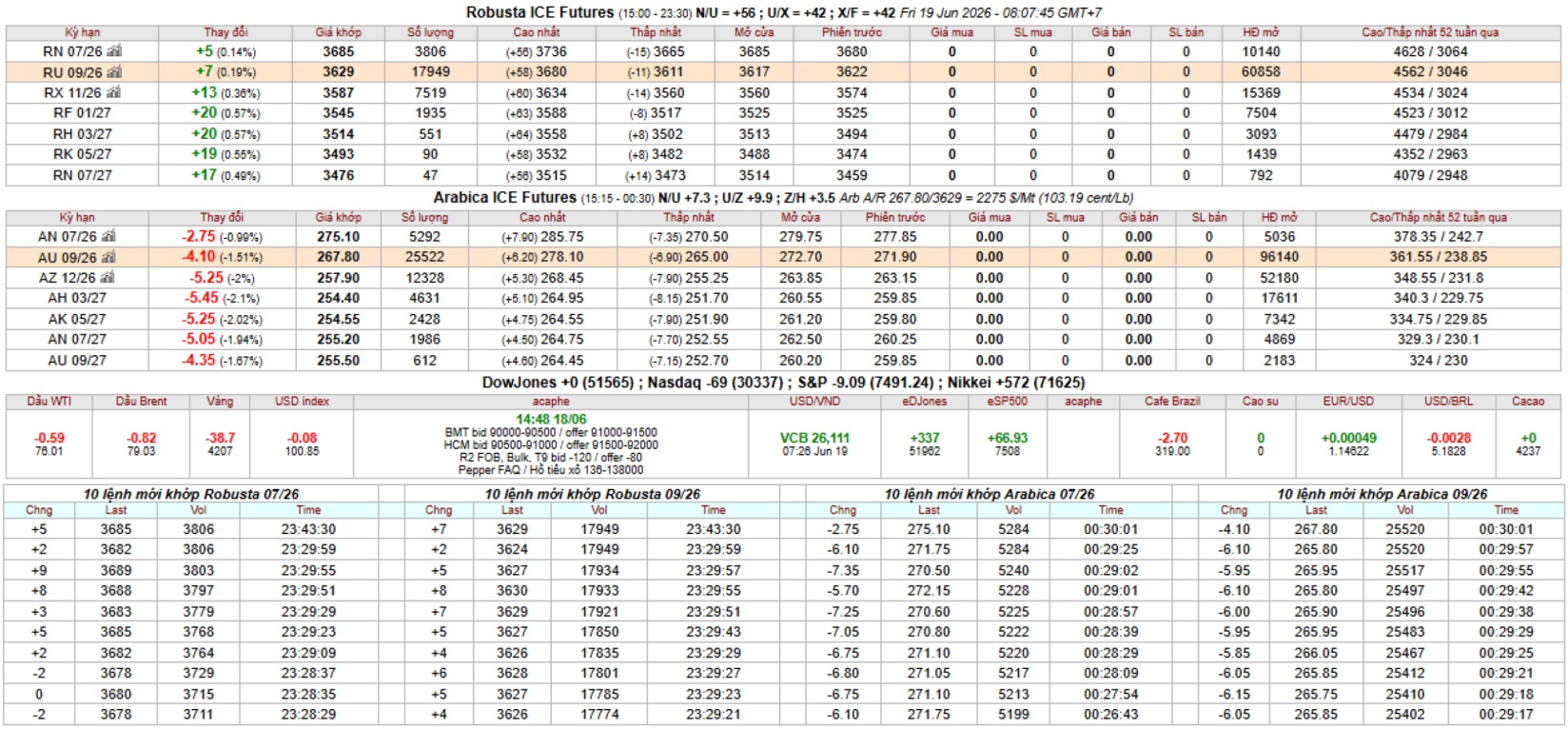Select the 361.55 / 238.85 52-week range
The height and width of the screenshot is (729, 1568).
1438,258
